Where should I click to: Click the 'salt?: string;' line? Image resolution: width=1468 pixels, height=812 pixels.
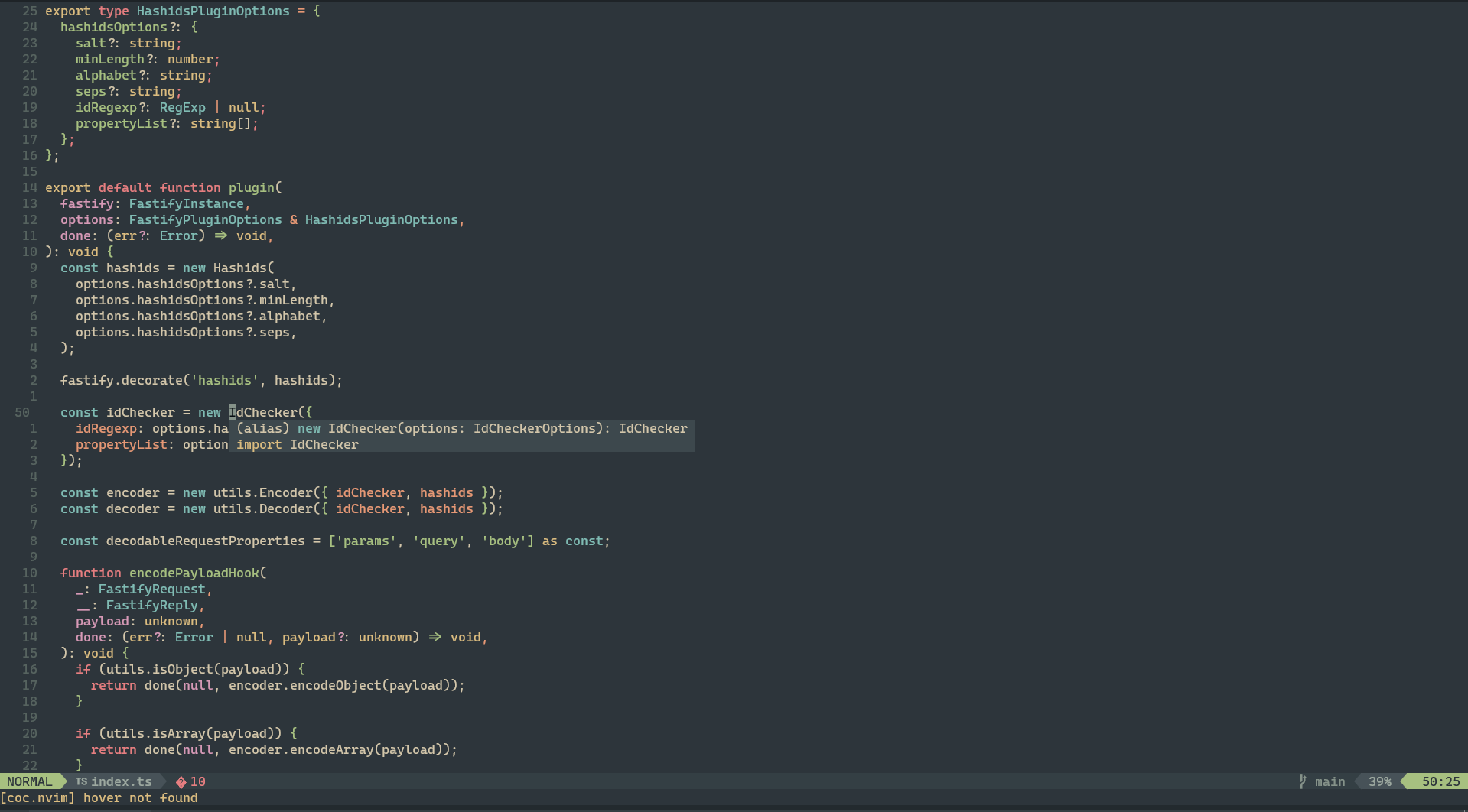129,43
